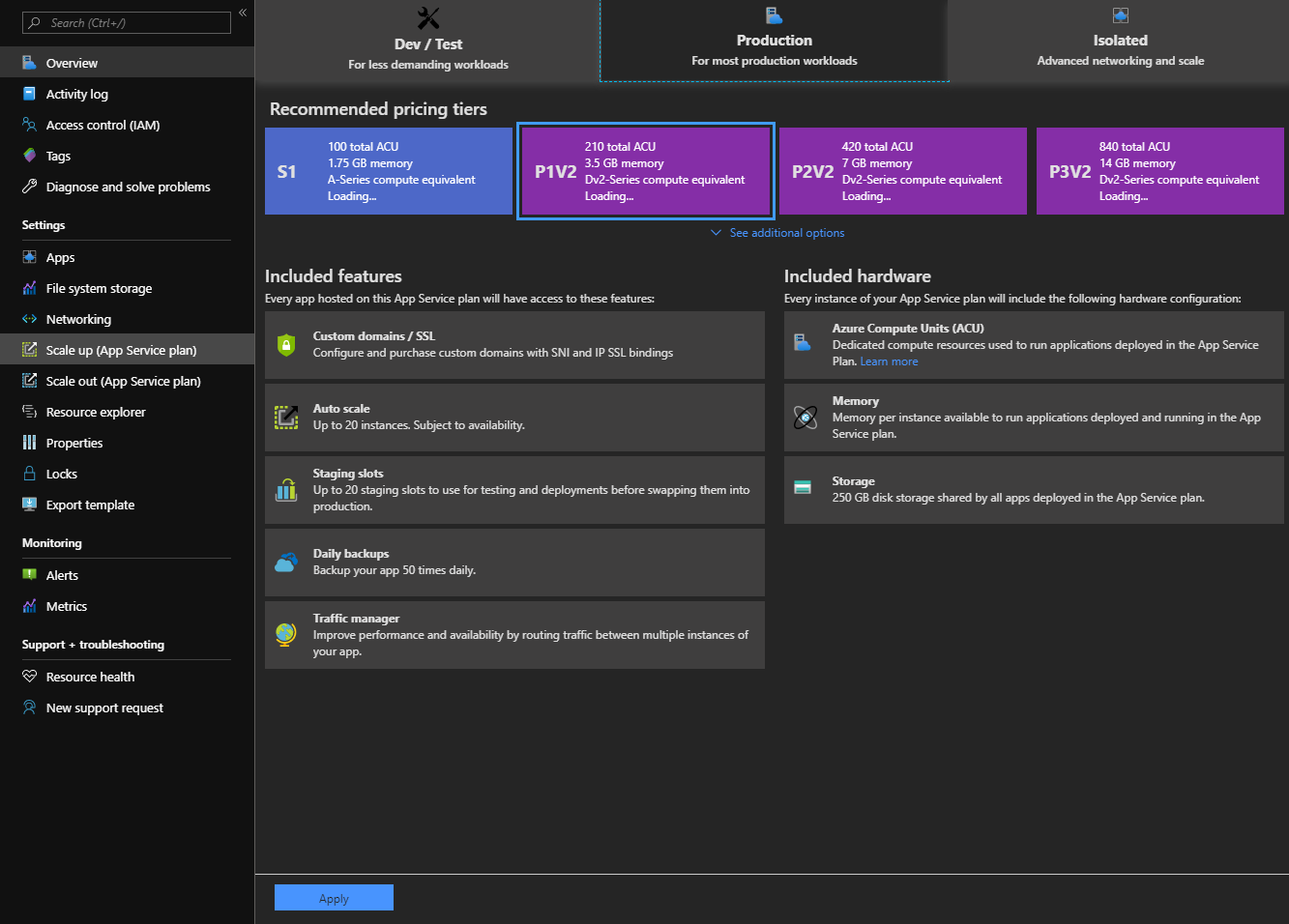Image resolution: width=1289 pixels, height=924 pixels.
Task: Open New support request item
Action: click(127, 707)
